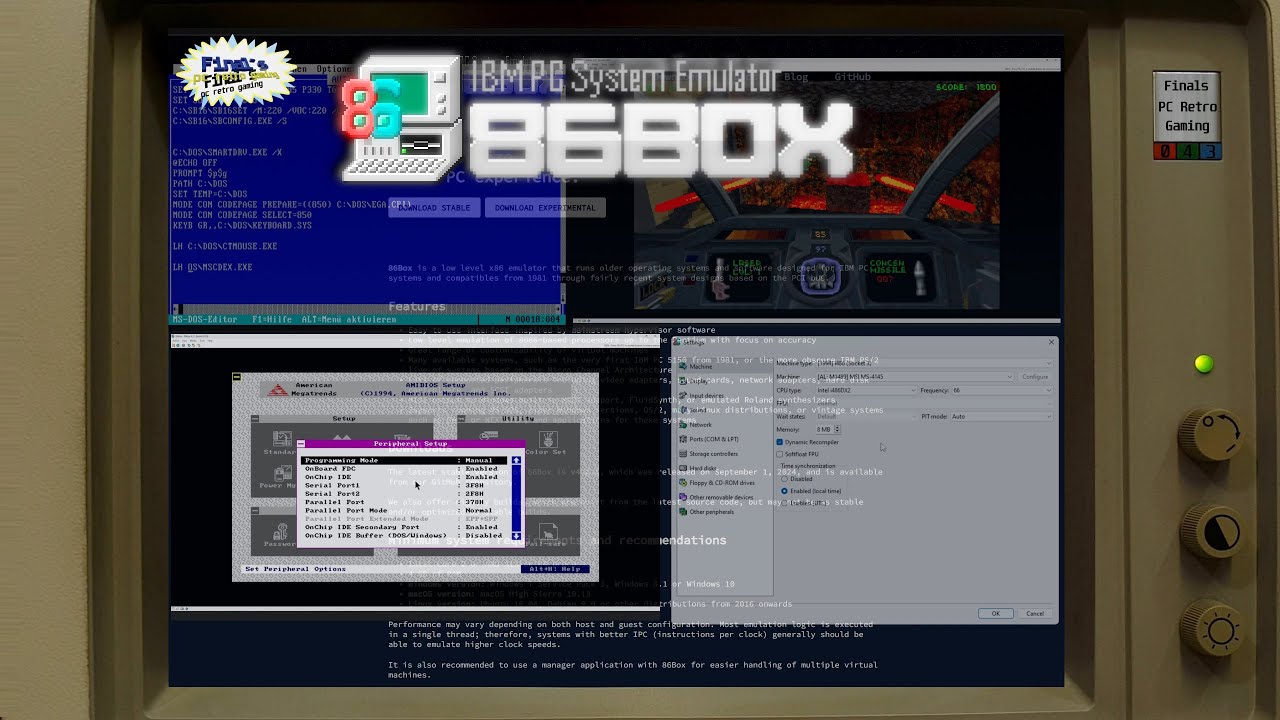1280x720 pixels.
Task: Open AMIBIOS Utility window control-menu box
Action: pyautogui.click(x=461, y=418)
